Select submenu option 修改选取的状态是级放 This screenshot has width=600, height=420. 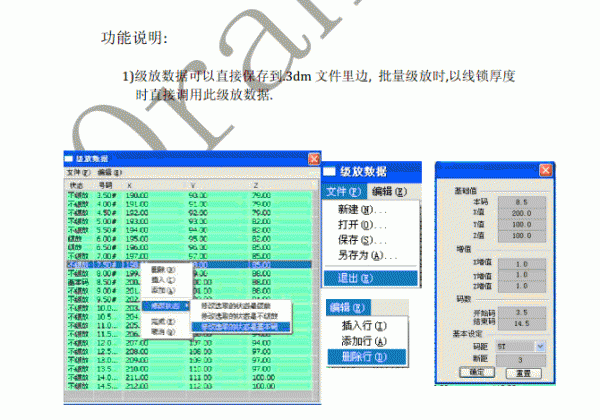[x=236, y=306]
